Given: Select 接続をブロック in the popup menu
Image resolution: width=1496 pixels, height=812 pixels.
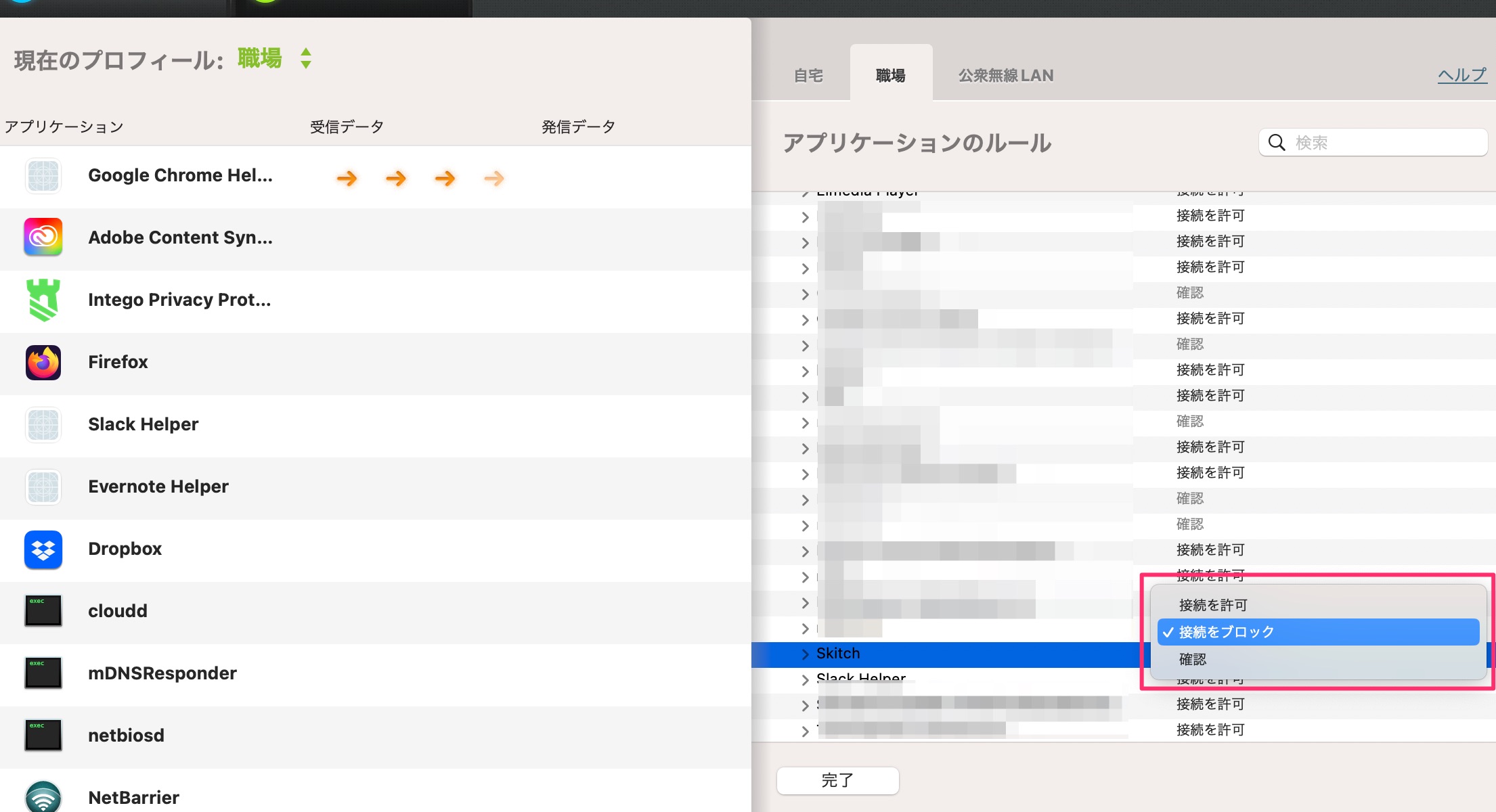Looking at the screenshot, I should [x=1318, y=632].
